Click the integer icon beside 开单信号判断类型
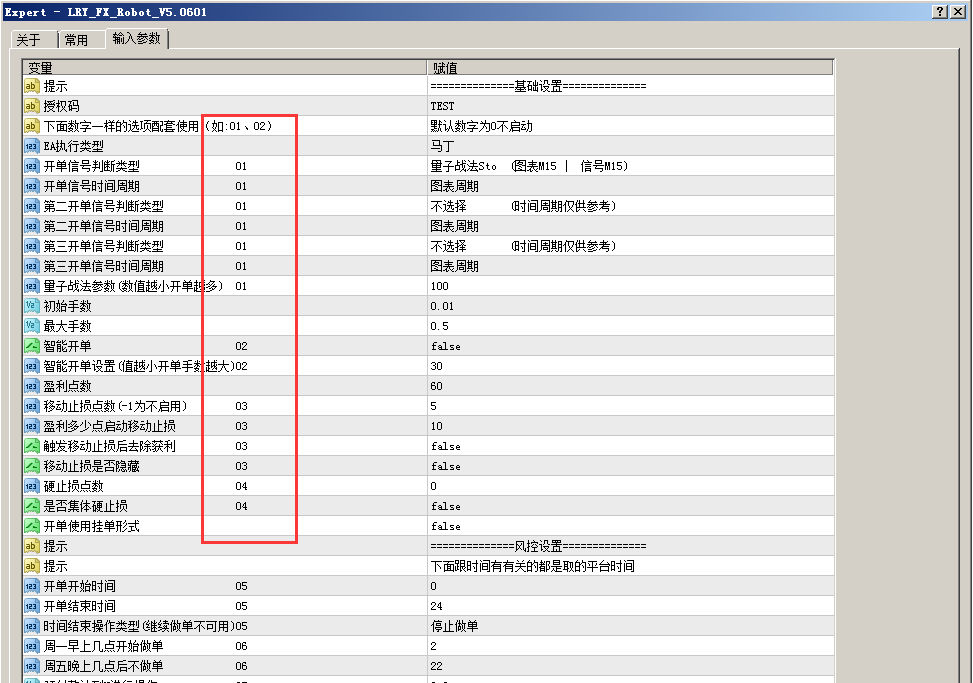The width and height of the screenshot is (973, 683). (32, 166)
